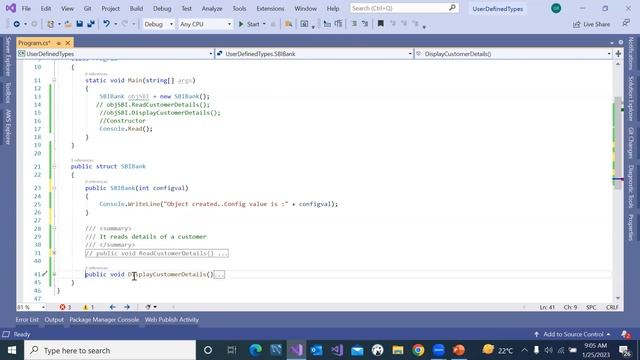Viewport: 640px width, 360px height.
Task: Open the Analyze menu
Action: point(212,8)
